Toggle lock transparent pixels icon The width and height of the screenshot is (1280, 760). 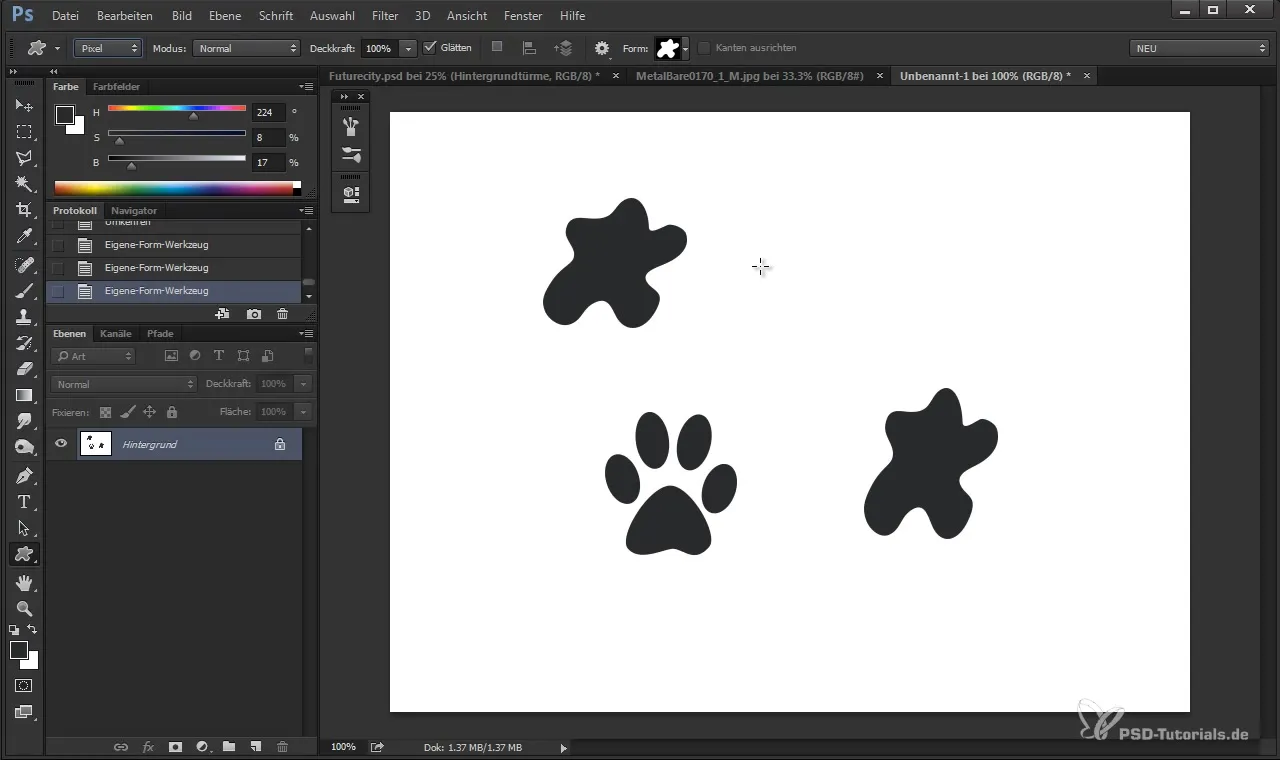[105, 412]
